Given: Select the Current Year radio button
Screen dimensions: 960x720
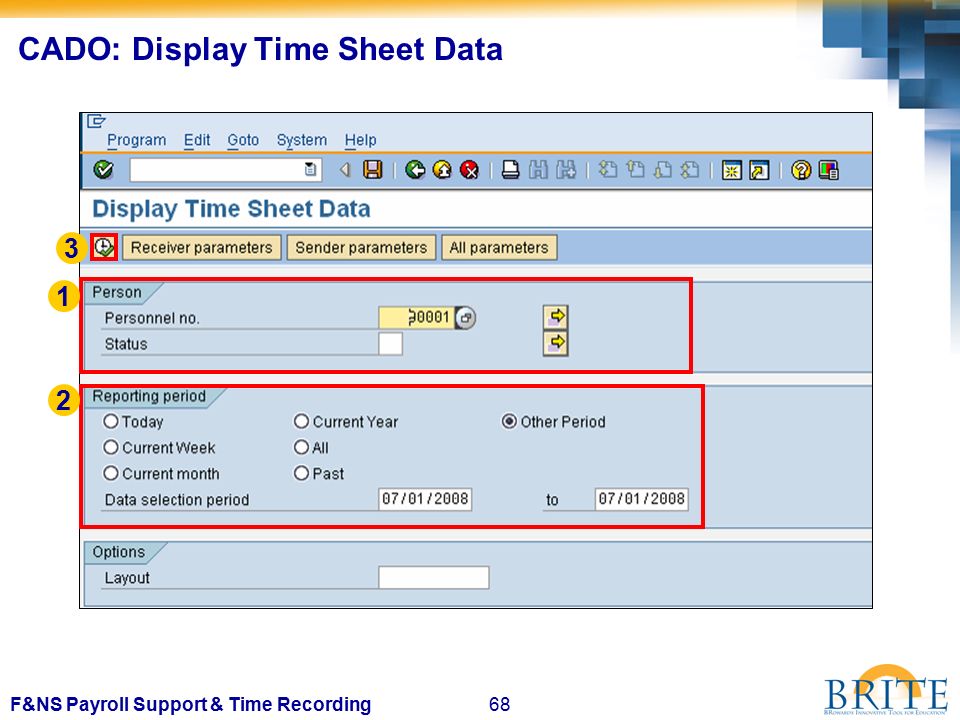Looking at the screenshot, I should [301, 421].
